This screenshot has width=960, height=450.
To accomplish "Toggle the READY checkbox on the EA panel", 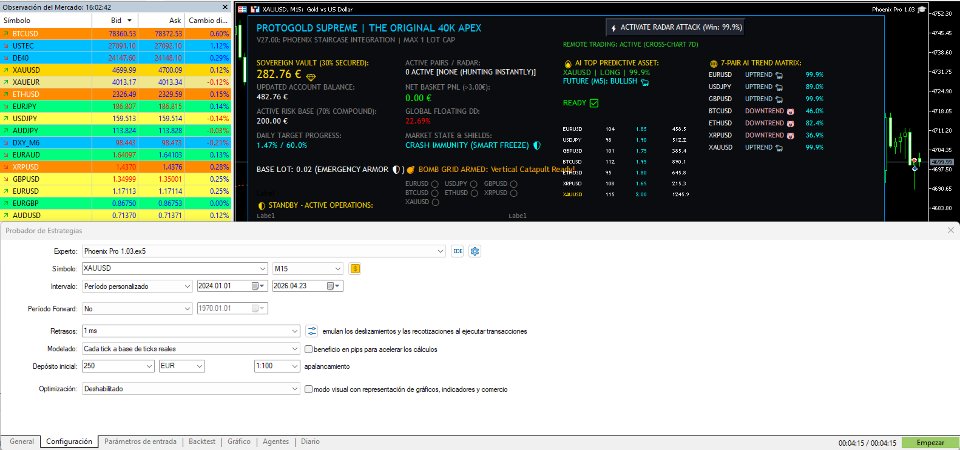I will (x=594, y=103).
